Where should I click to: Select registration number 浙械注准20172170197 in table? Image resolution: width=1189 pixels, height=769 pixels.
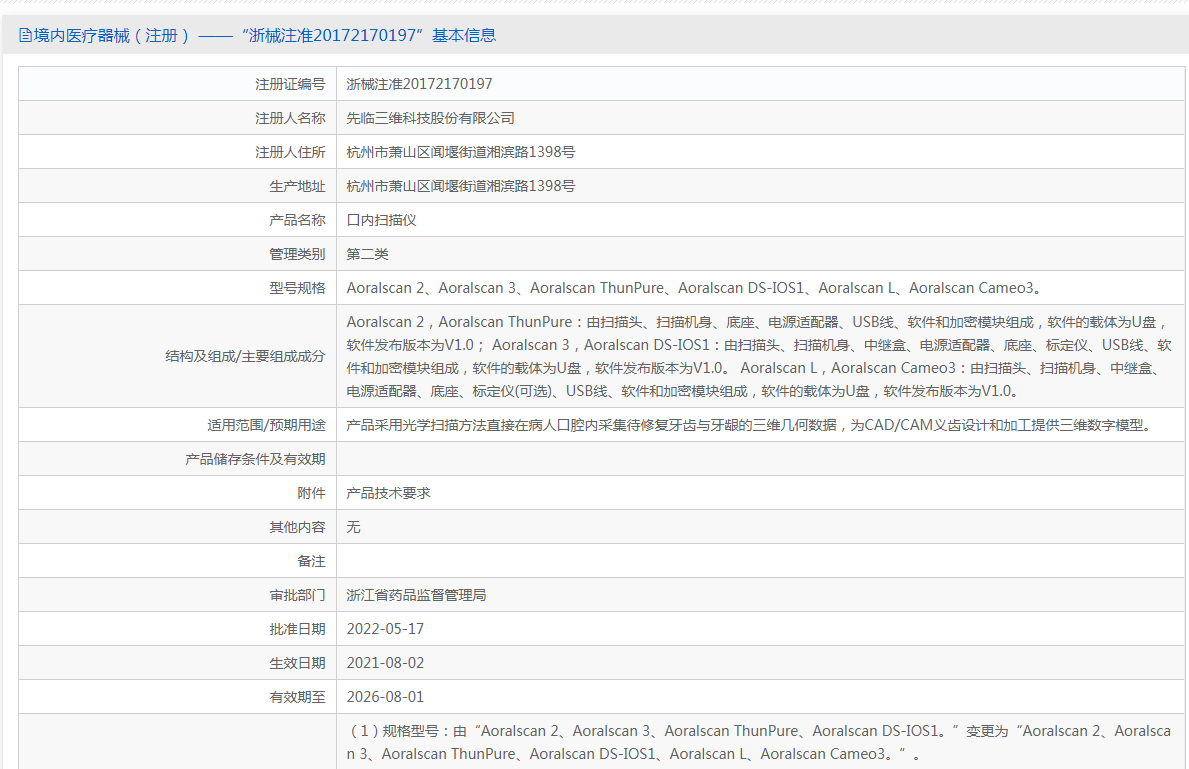(419, 84)
